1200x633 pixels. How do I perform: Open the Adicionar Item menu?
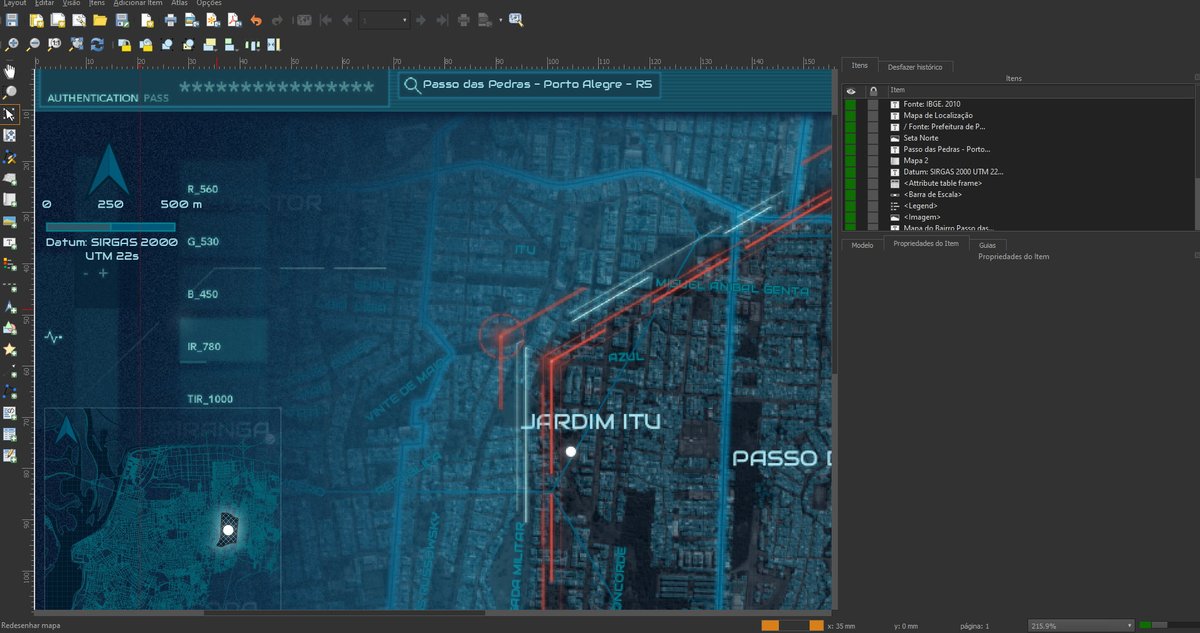pyautogui.click(x=138, y=4)
